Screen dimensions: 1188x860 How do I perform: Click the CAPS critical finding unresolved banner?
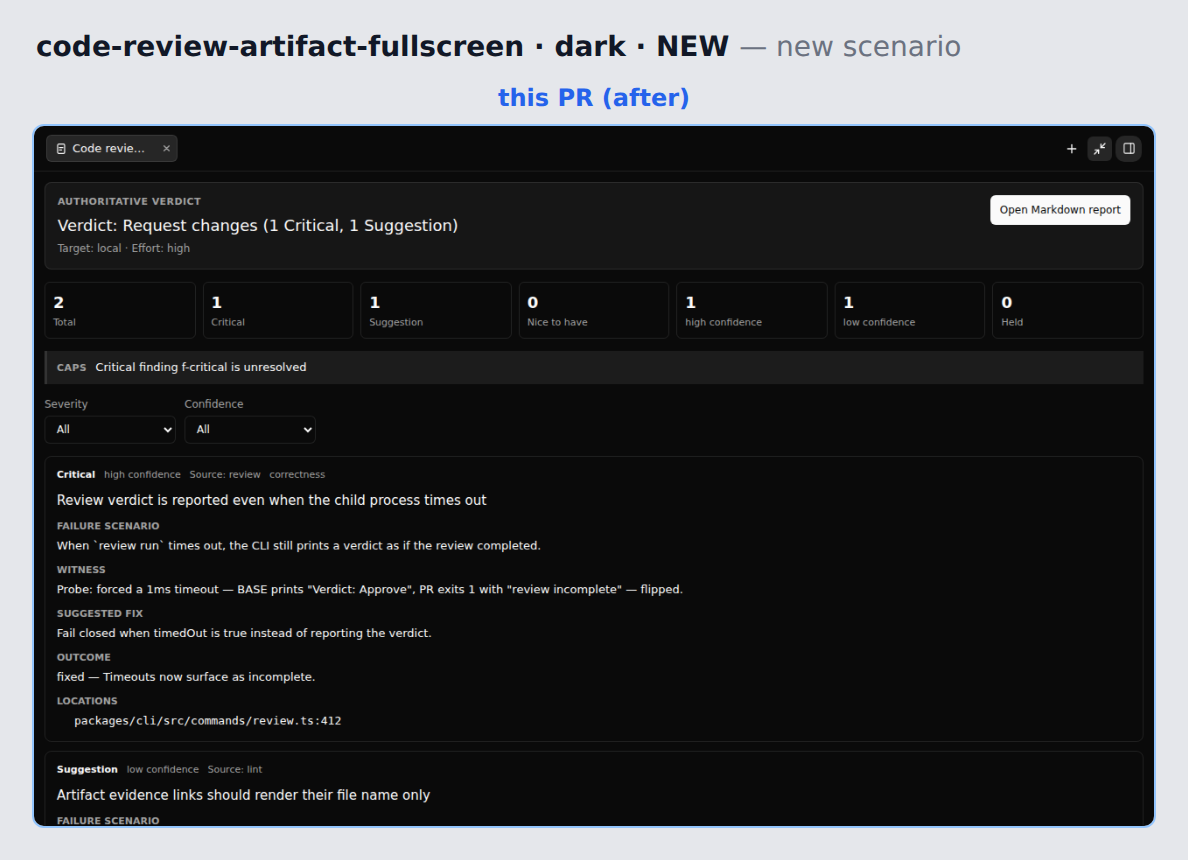594,367
